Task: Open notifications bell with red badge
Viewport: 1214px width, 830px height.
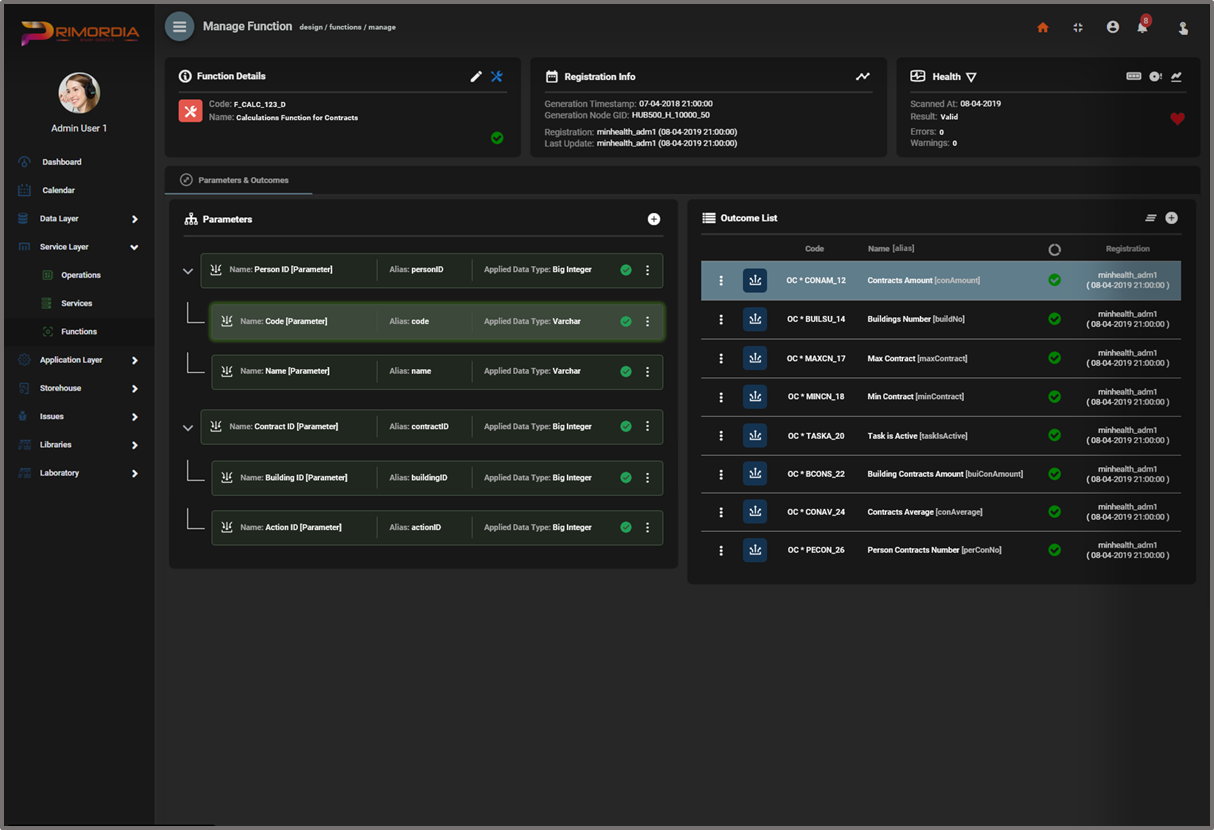Action: pyautogui.click(x=1142, y=27)
